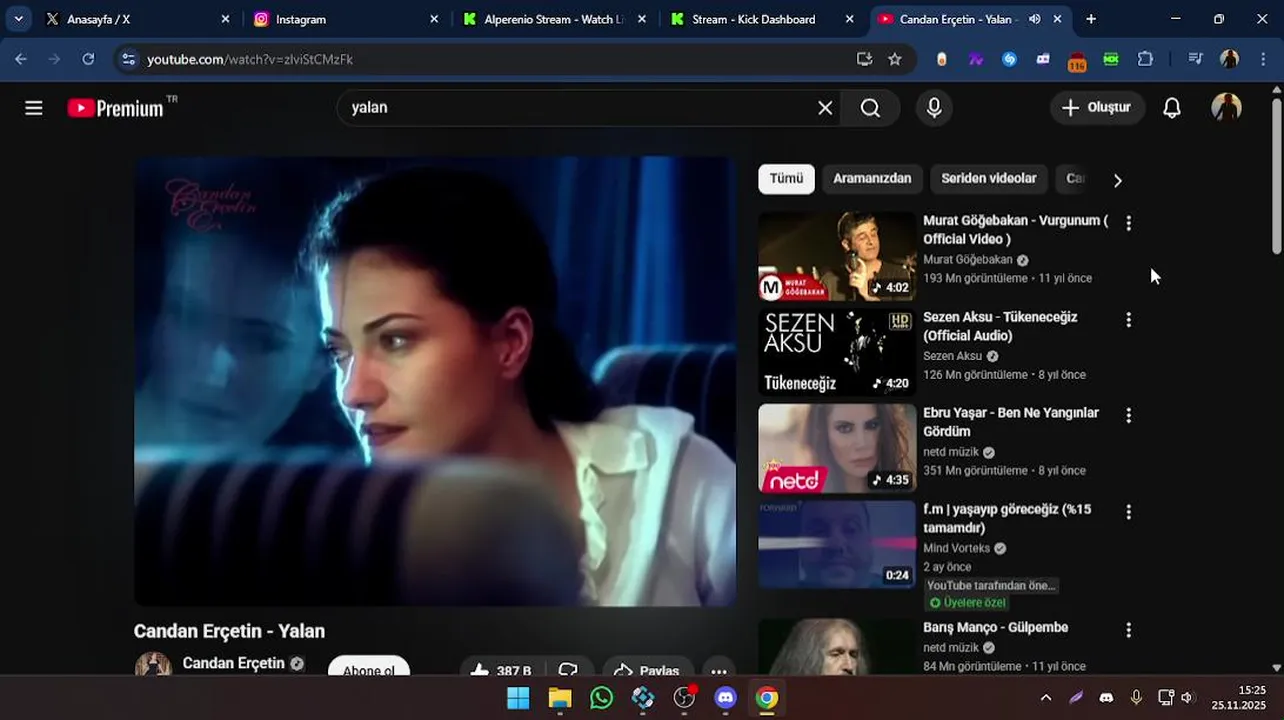Open the Murat Göğebakan Vurgunum thumbnail
1284x720 pixels.
point(837,256)
